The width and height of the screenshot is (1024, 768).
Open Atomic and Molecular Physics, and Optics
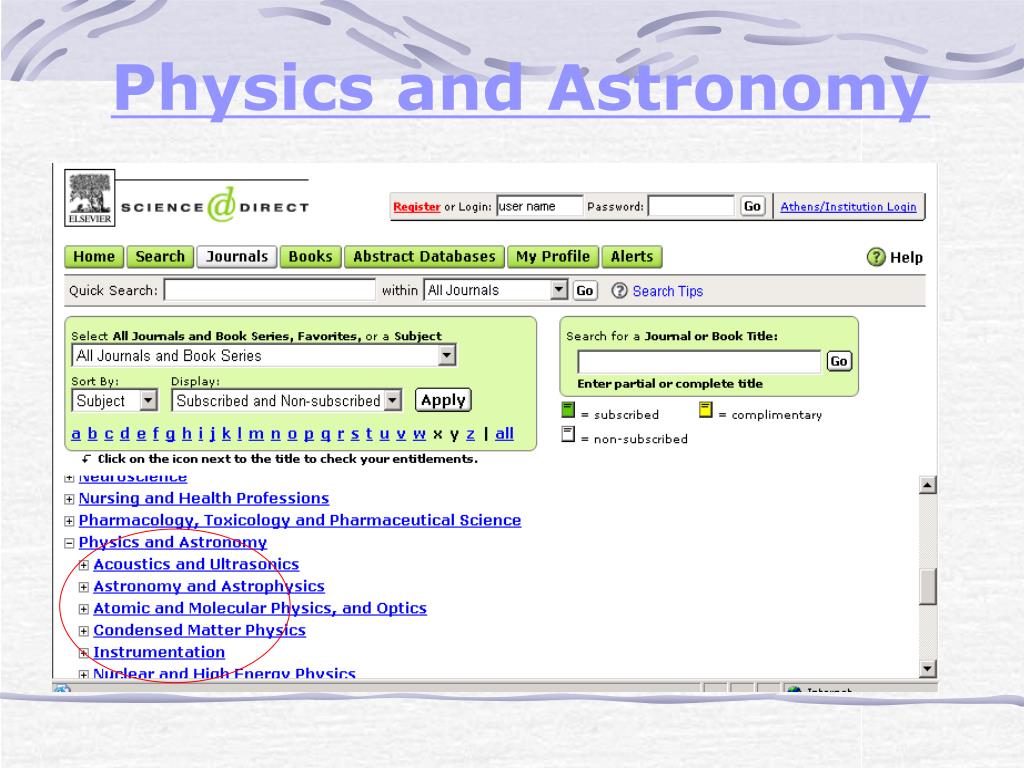click(260, 609)
